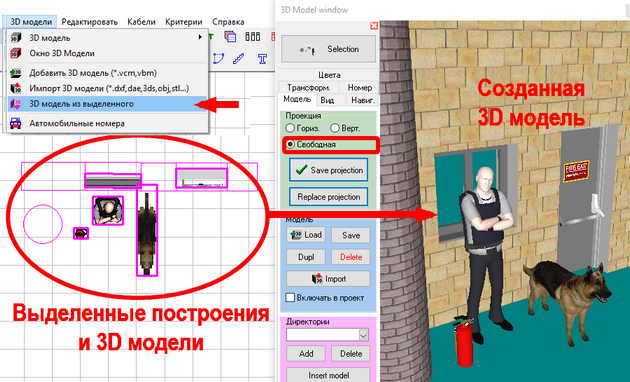Viewport: 630px width, 382px height.
Task: Click the Add directory button
Action: coord(306,353)
